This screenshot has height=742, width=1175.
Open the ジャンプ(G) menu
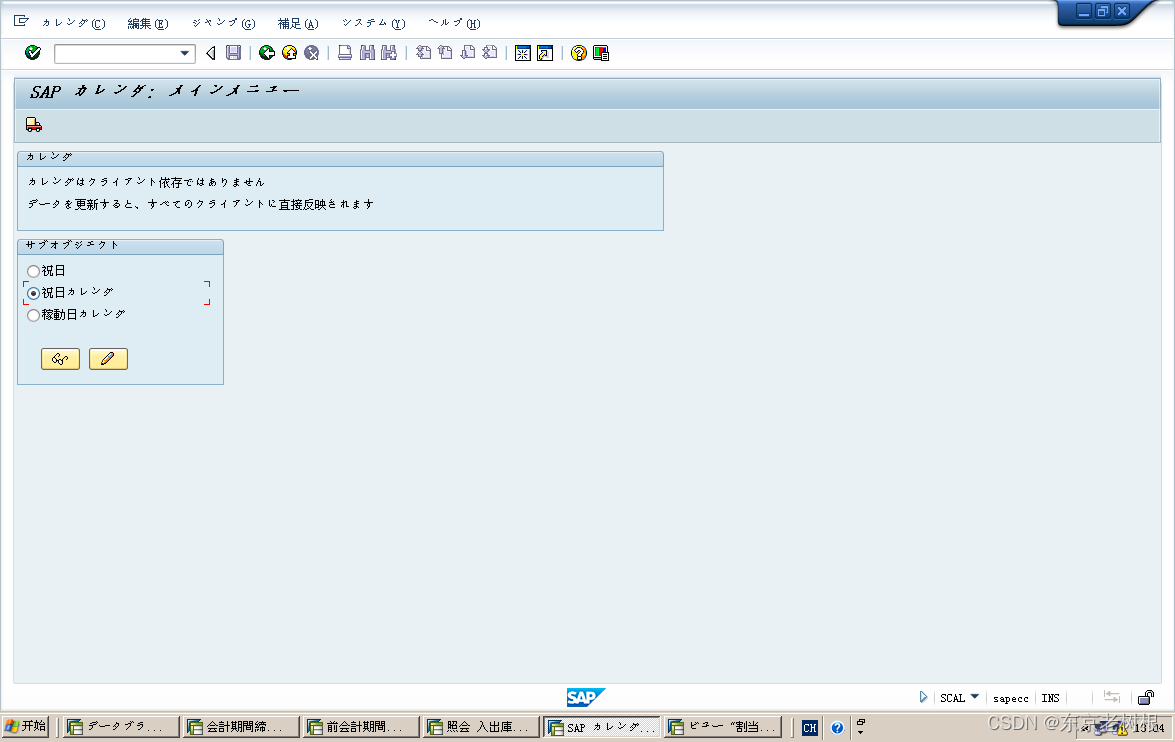(x=223, y=23)
